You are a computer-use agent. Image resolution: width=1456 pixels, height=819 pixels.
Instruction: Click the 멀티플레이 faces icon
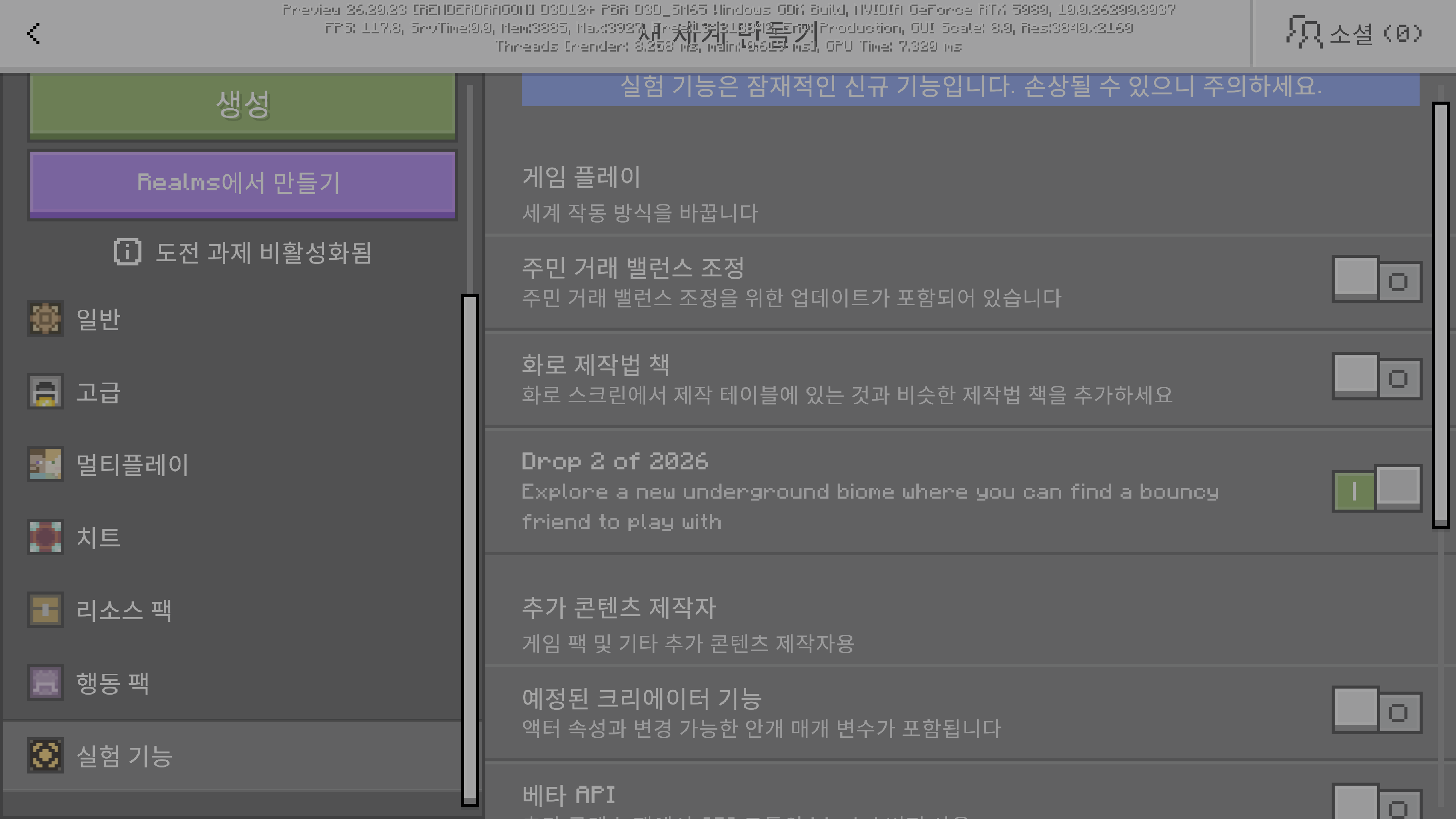45,464
